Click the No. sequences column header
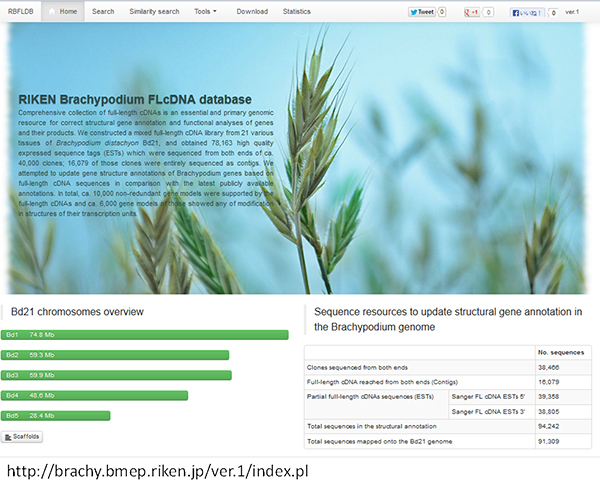The image size is (600, 494). pos(561,352)
